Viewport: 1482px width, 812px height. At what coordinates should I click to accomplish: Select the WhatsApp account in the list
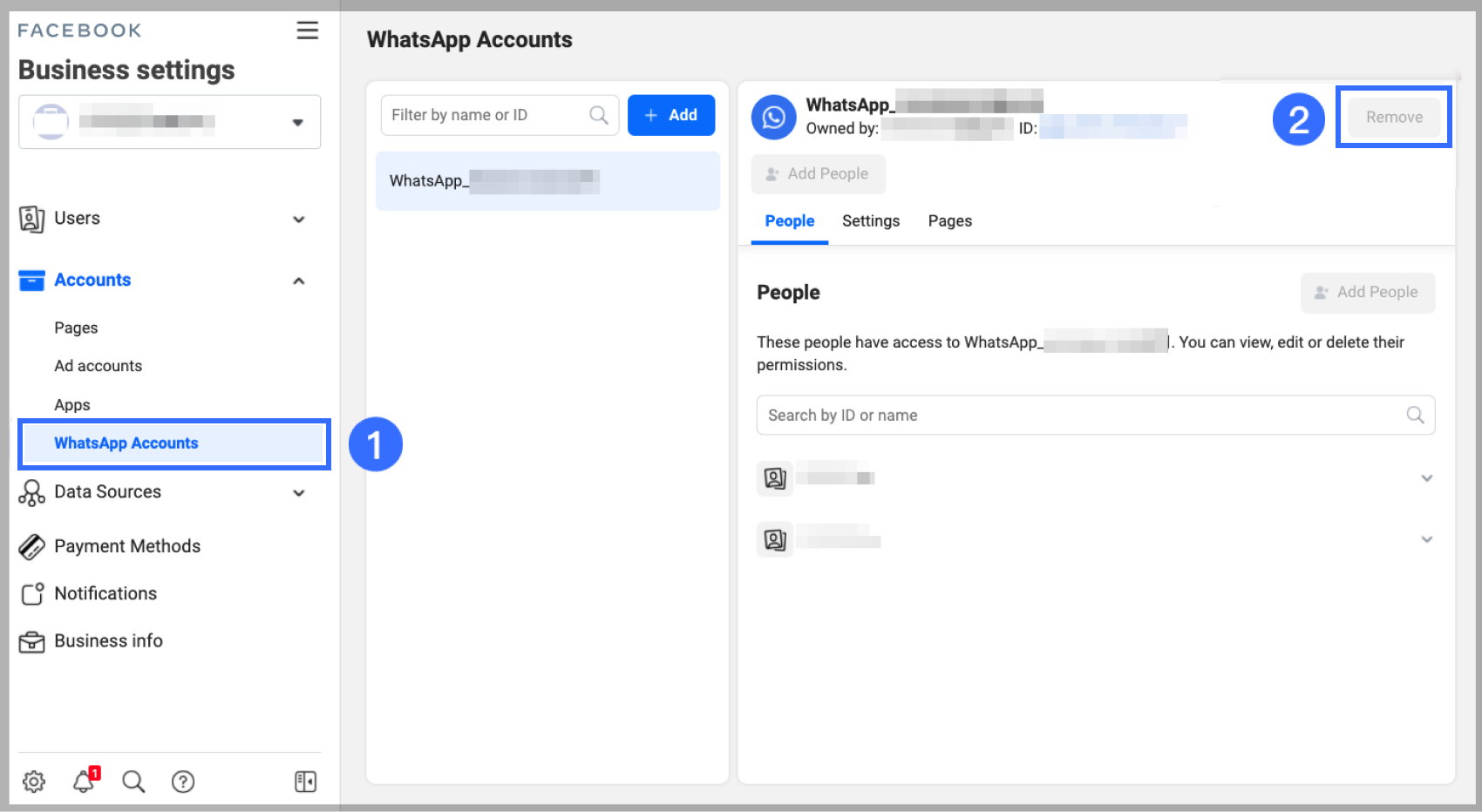pos(547,181)
